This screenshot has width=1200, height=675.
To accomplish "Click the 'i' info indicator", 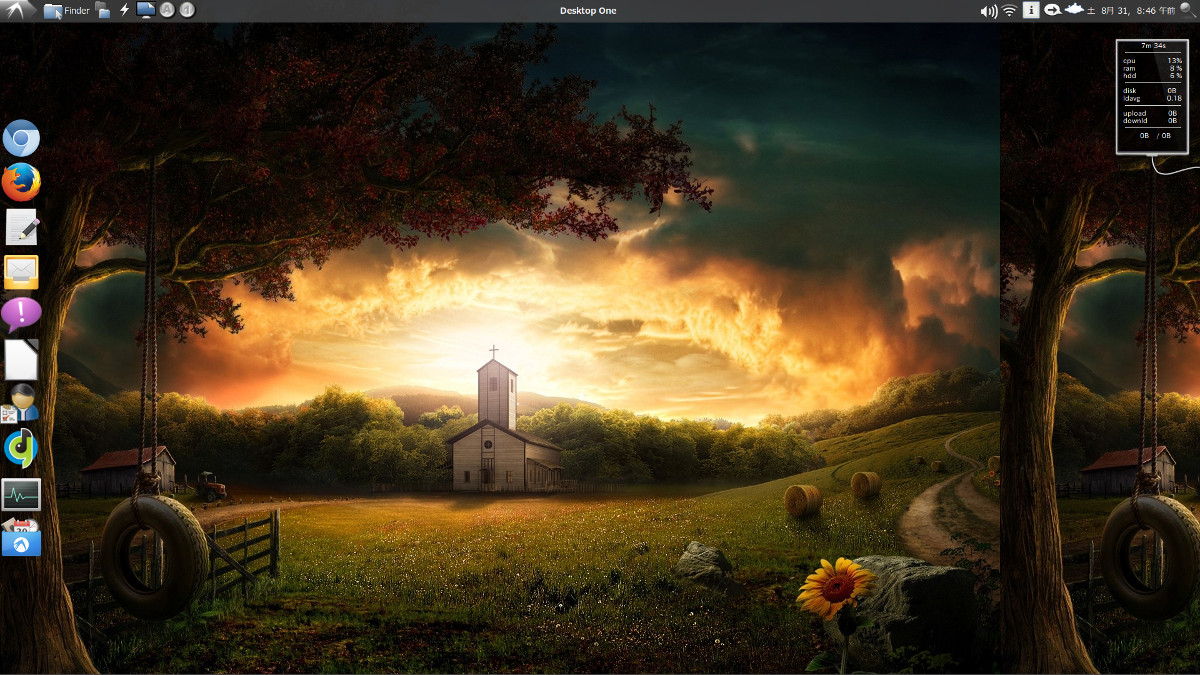I will coord(1031,10).
